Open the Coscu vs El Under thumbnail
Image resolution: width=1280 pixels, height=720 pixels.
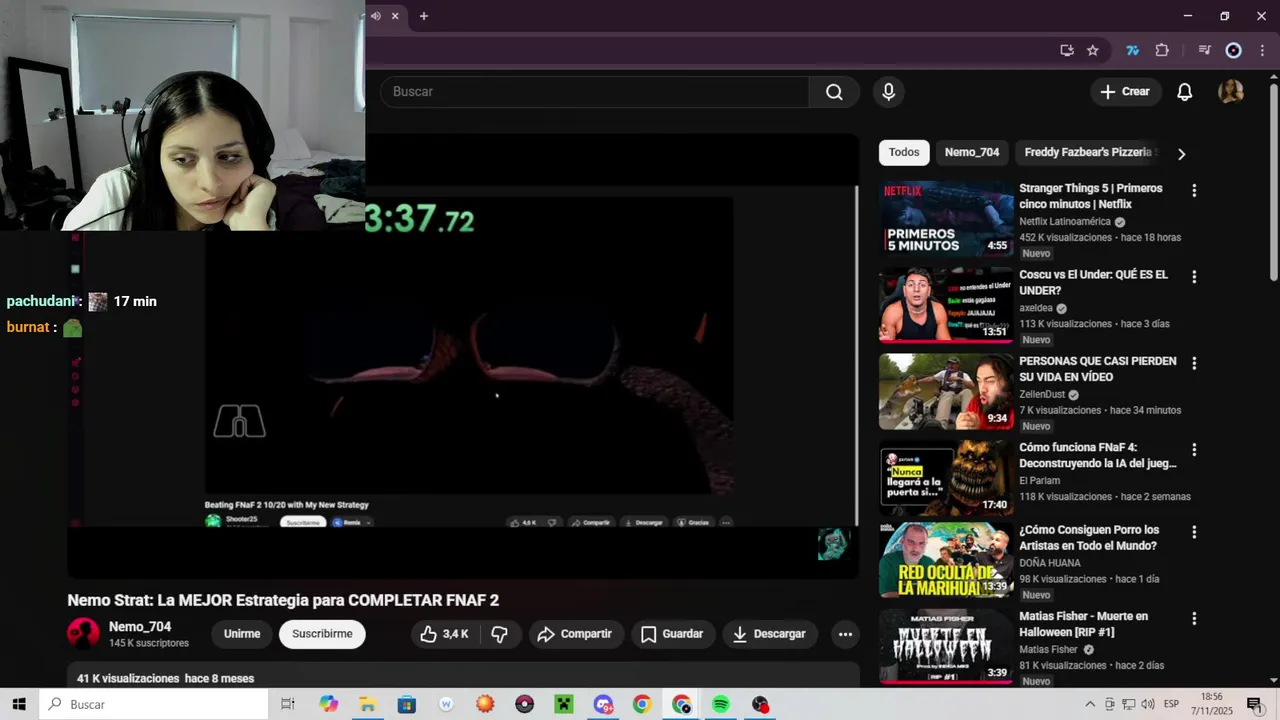[946, 305]
